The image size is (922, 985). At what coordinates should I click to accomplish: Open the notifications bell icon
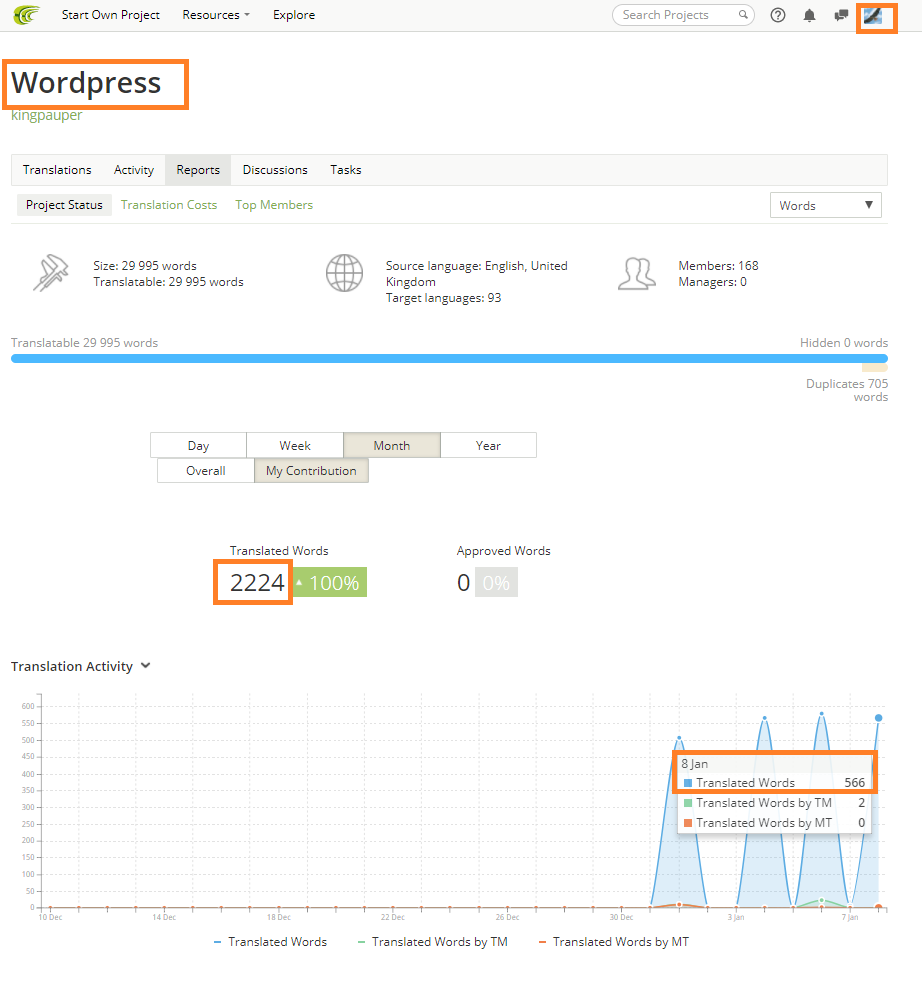tap(810, 15)
